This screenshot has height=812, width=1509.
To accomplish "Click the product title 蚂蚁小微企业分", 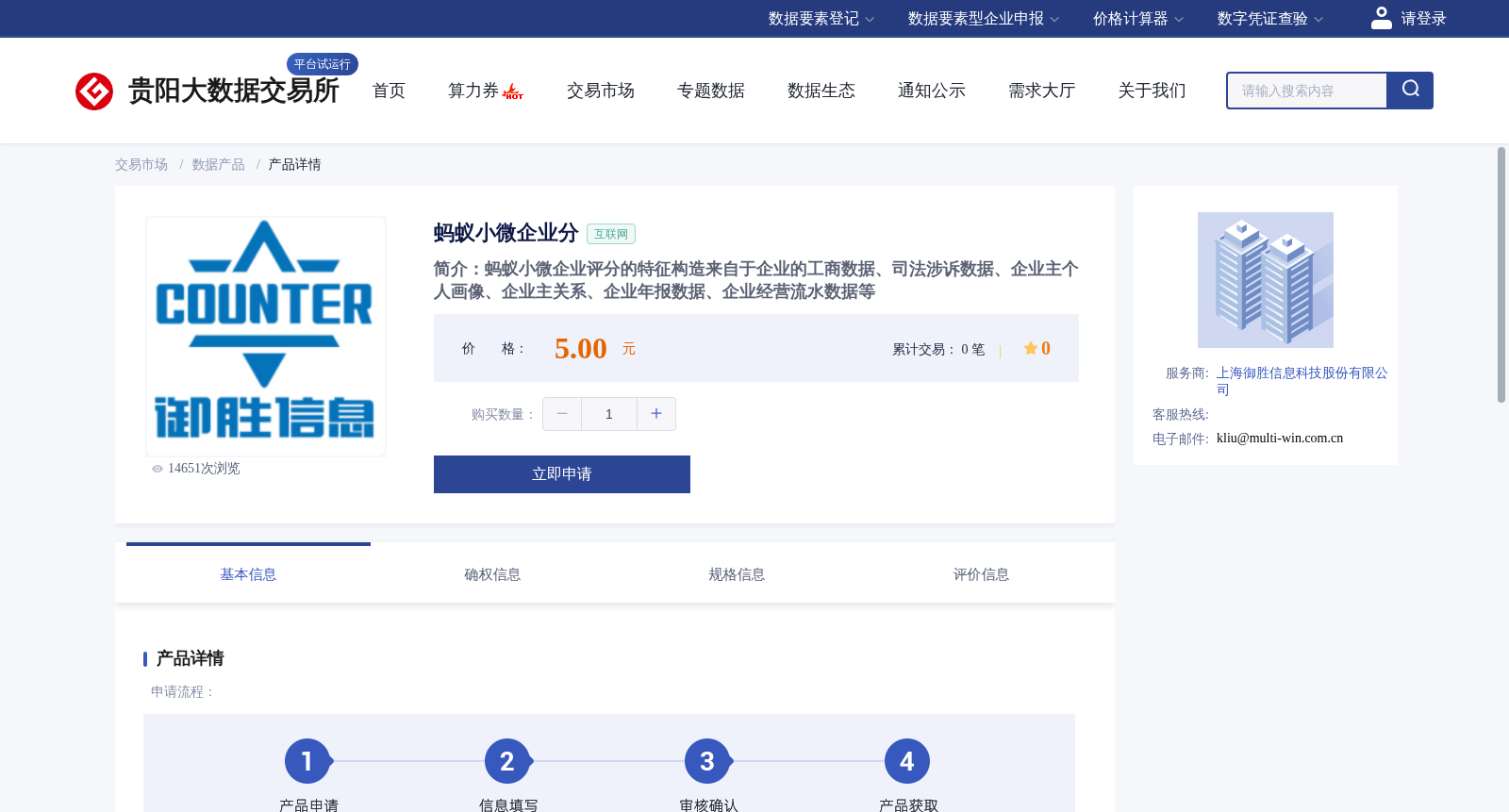I will click(x=506, y=233).
